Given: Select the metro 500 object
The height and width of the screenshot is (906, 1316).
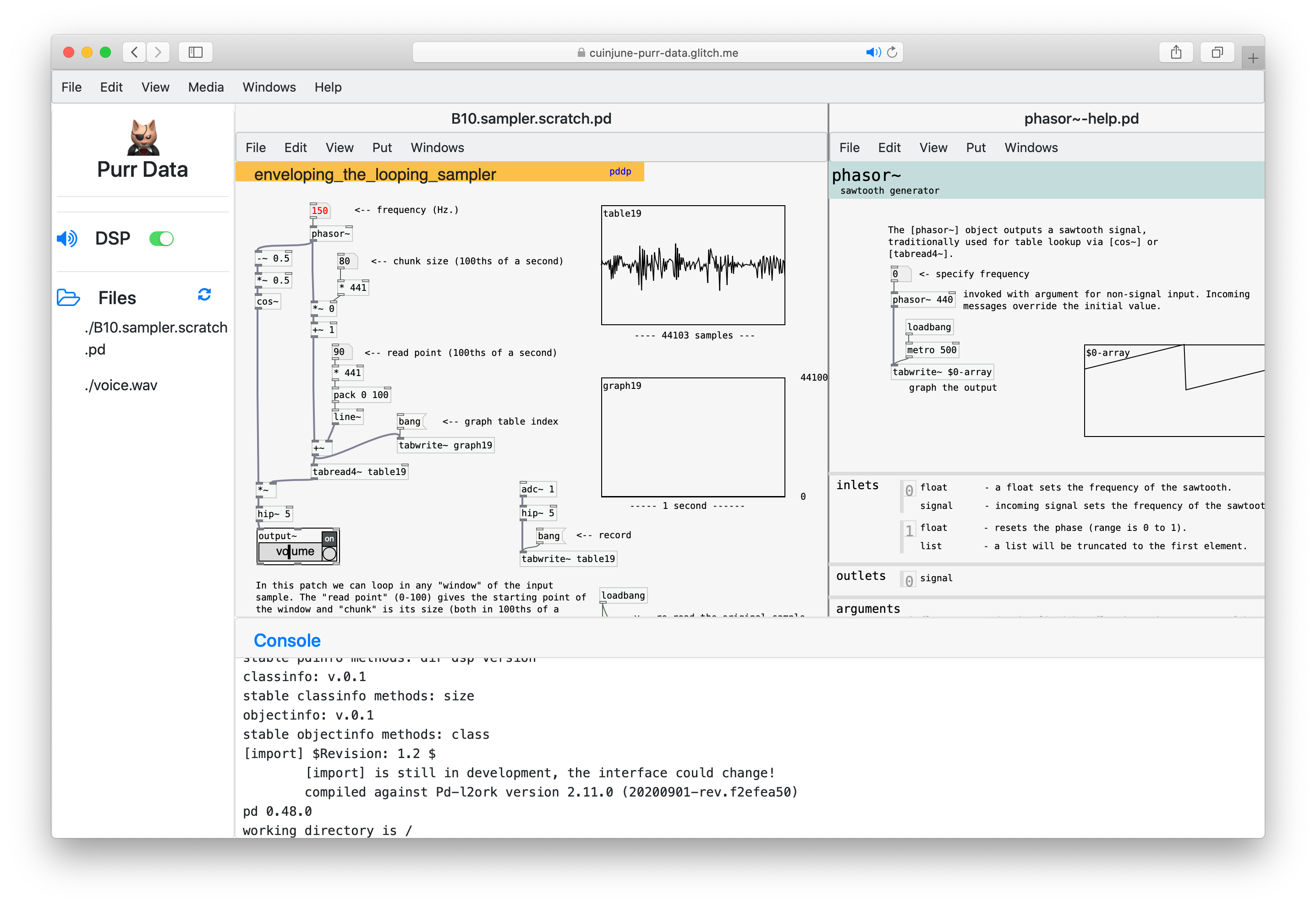Looking at the screenshot, I should pos(932,350).
